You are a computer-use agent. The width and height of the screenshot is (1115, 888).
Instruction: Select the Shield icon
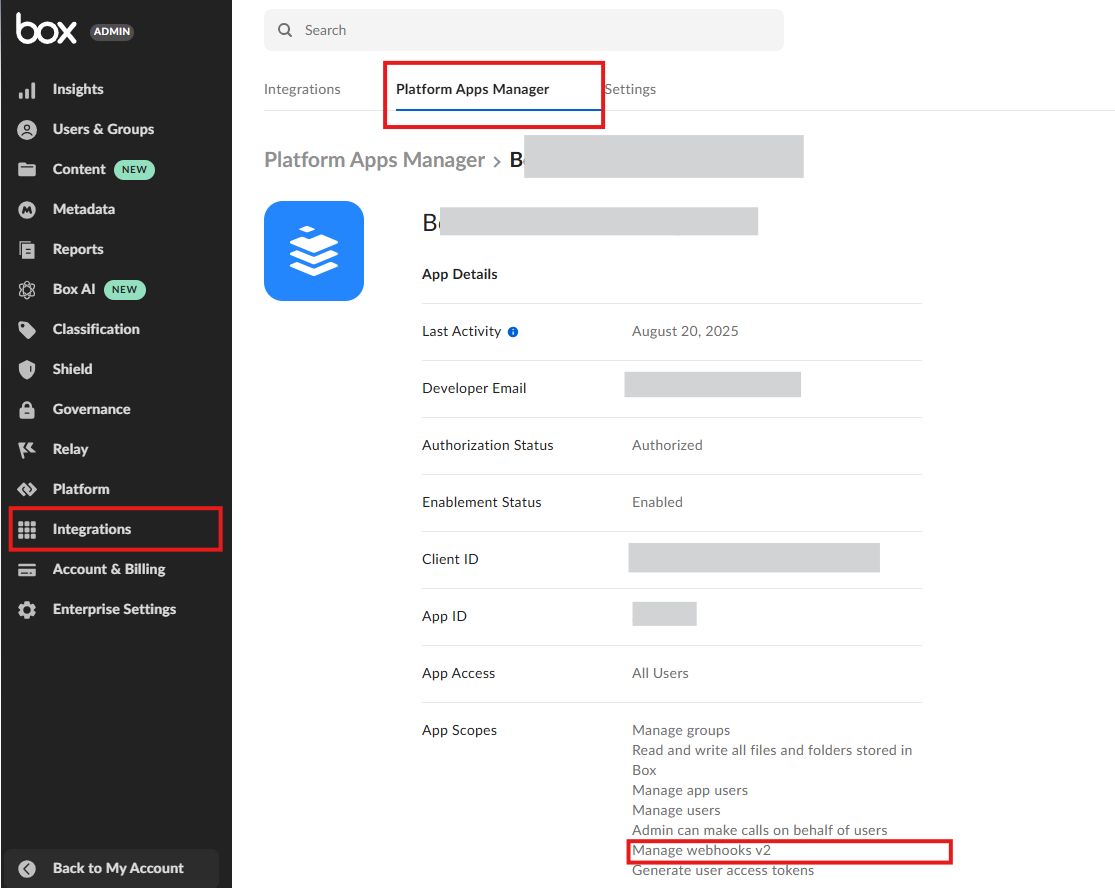point(28,370)
